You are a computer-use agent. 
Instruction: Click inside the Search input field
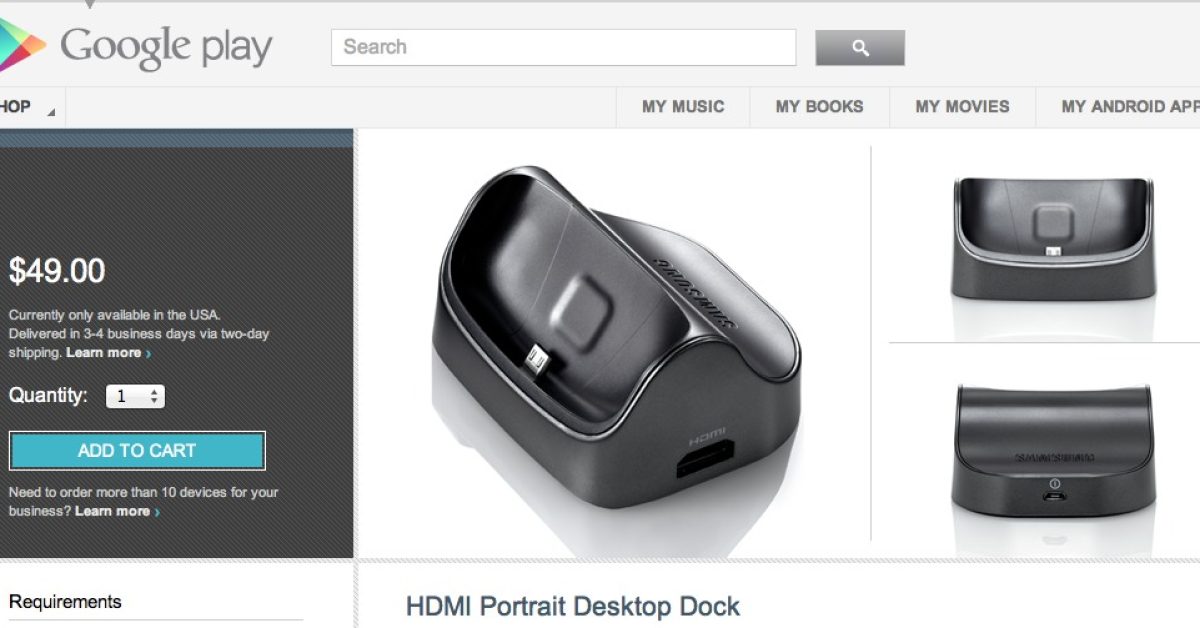click(x=564, y=47)
